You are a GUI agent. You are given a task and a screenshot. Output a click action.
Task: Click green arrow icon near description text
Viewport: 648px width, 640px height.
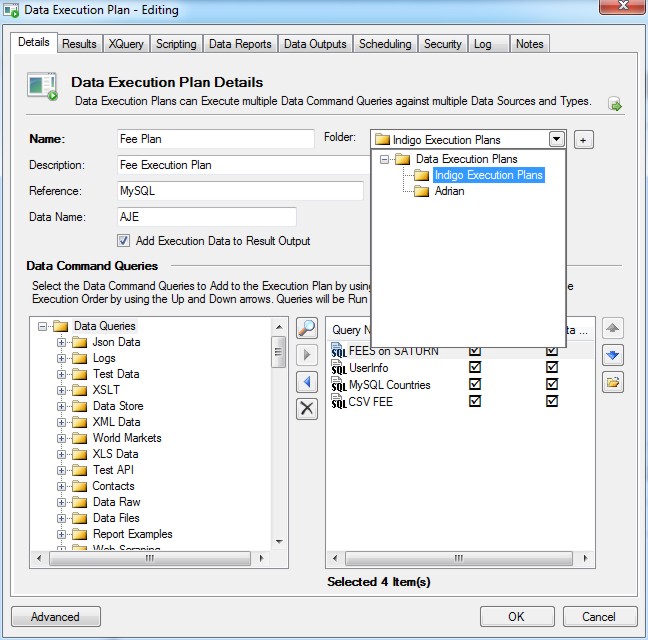pyautogui.click(x=615, y=104)
